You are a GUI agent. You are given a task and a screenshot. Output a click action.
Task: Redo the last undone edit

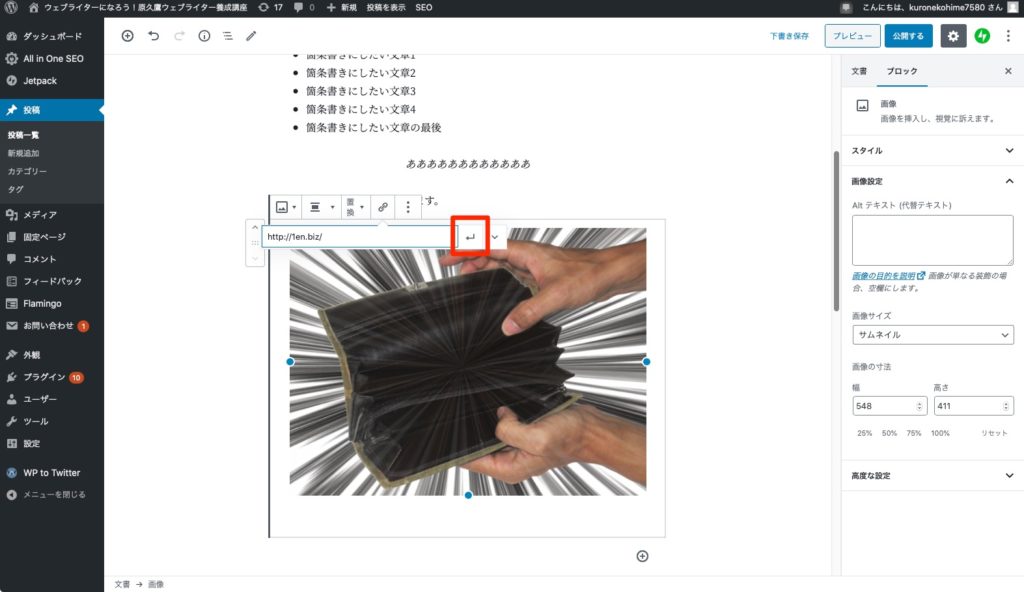pos(179,36)
